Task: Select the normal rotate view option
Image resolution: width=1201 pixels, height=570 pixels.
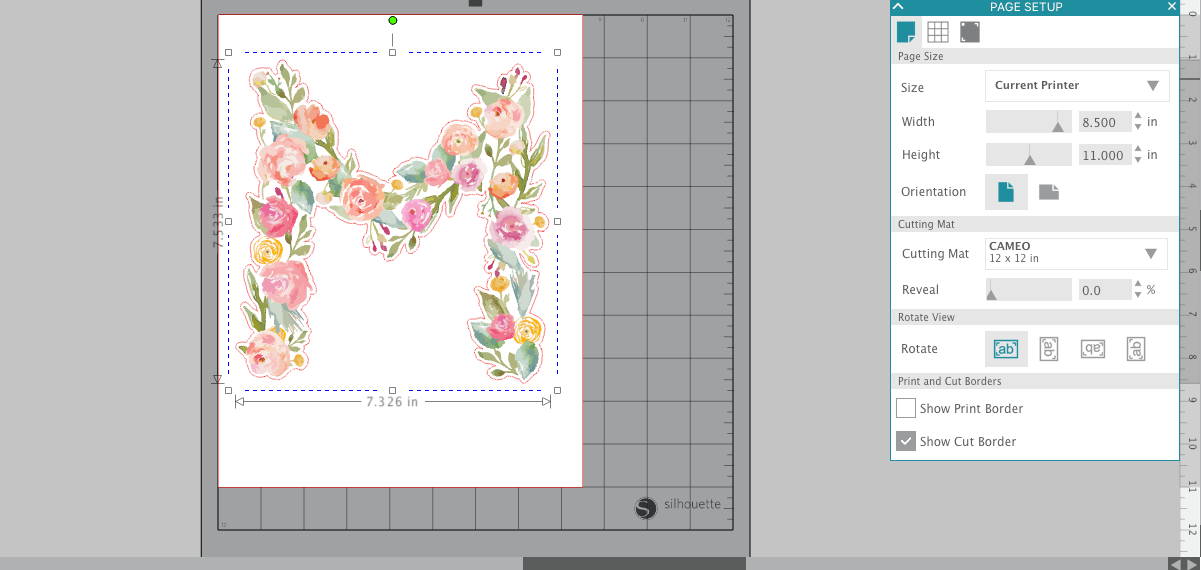Action: [1006, 349]
